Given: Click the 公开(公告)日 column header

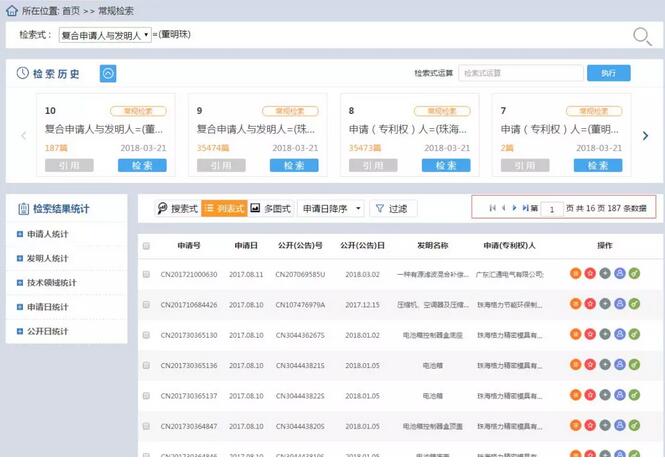Looking at the screenshot, I should [x=362, y=245].
